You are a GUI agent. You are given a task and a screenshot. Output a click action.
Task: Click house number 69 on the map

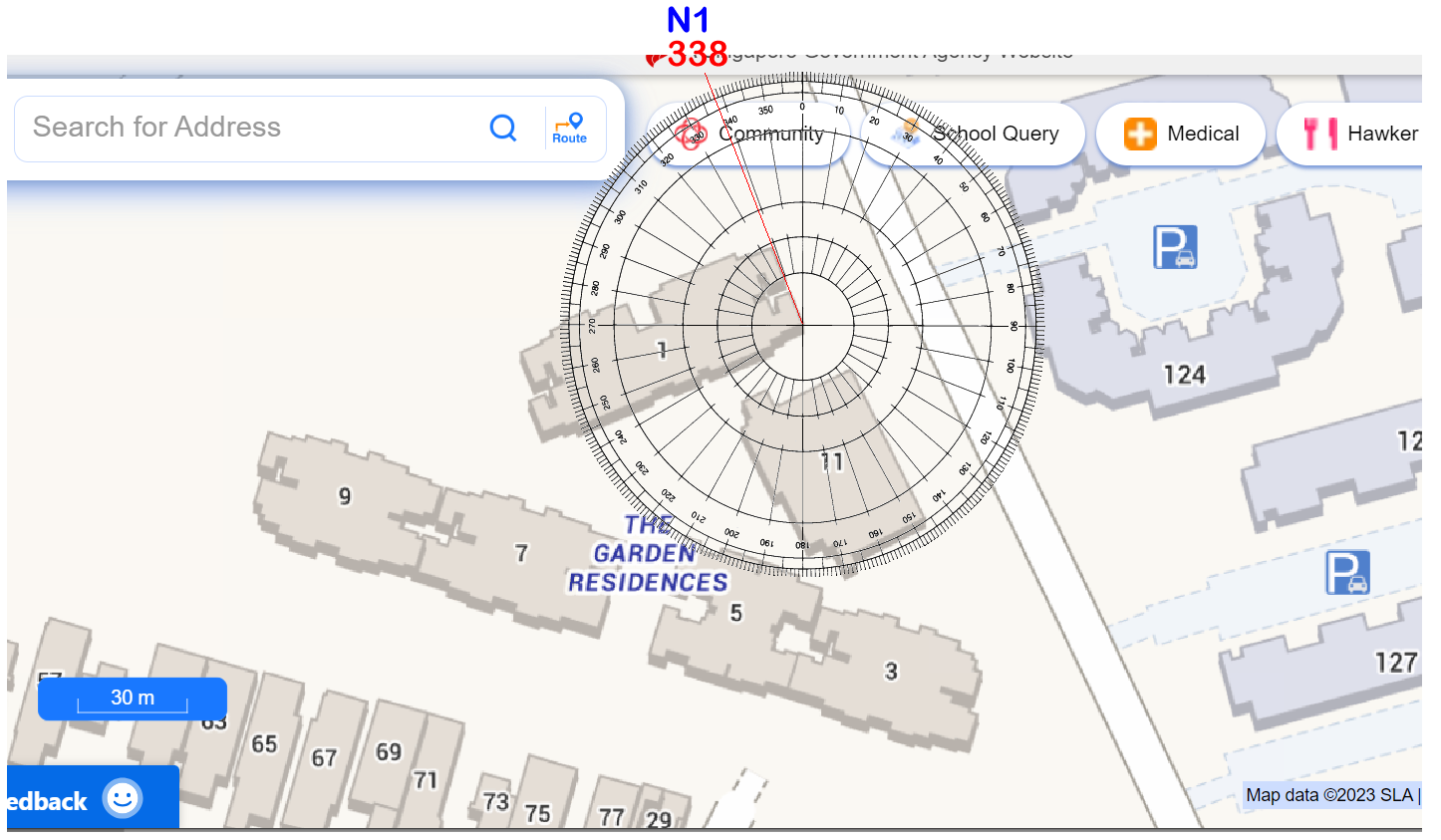[x=389, y=751]
